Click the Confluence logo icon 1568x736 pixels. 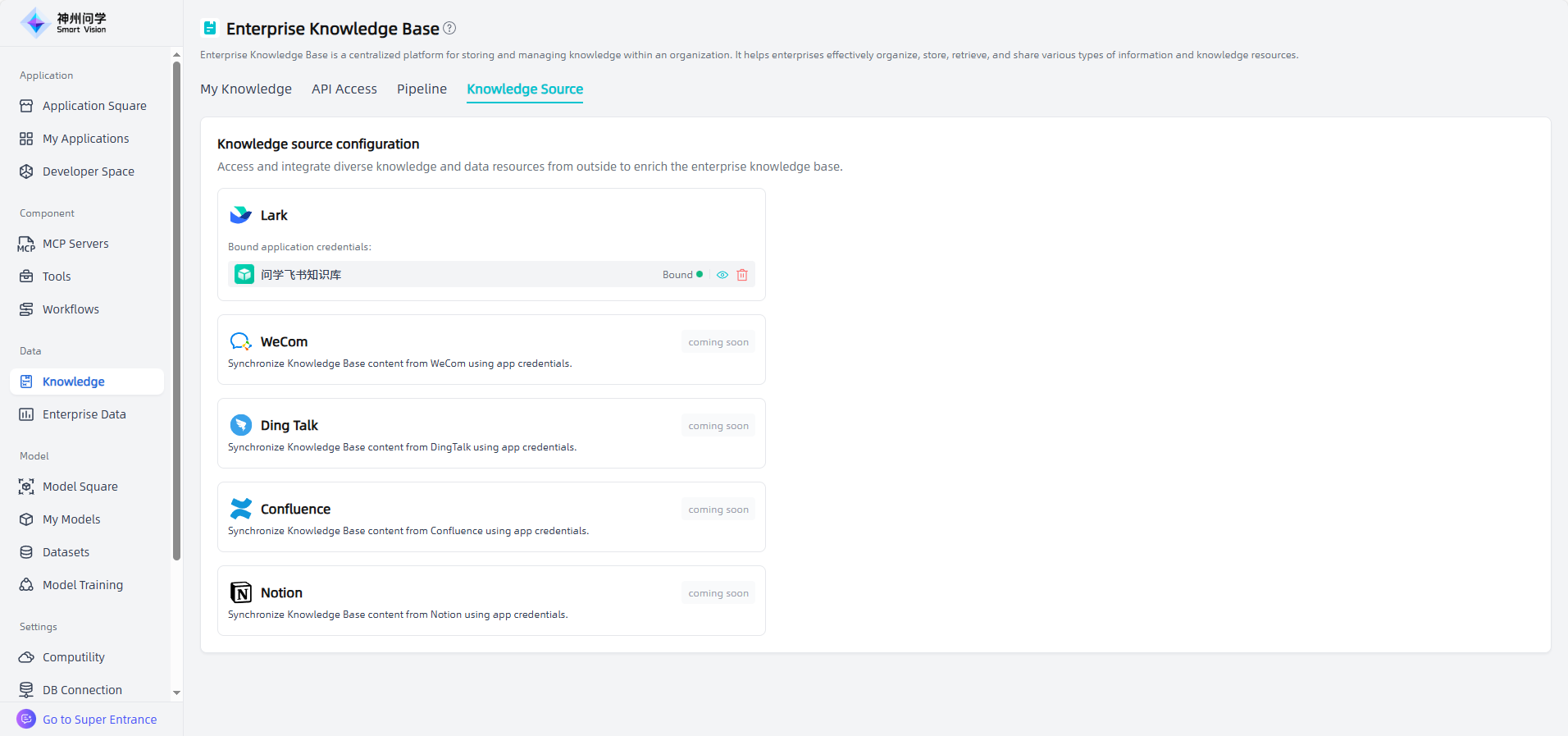[x=241, y=509]
